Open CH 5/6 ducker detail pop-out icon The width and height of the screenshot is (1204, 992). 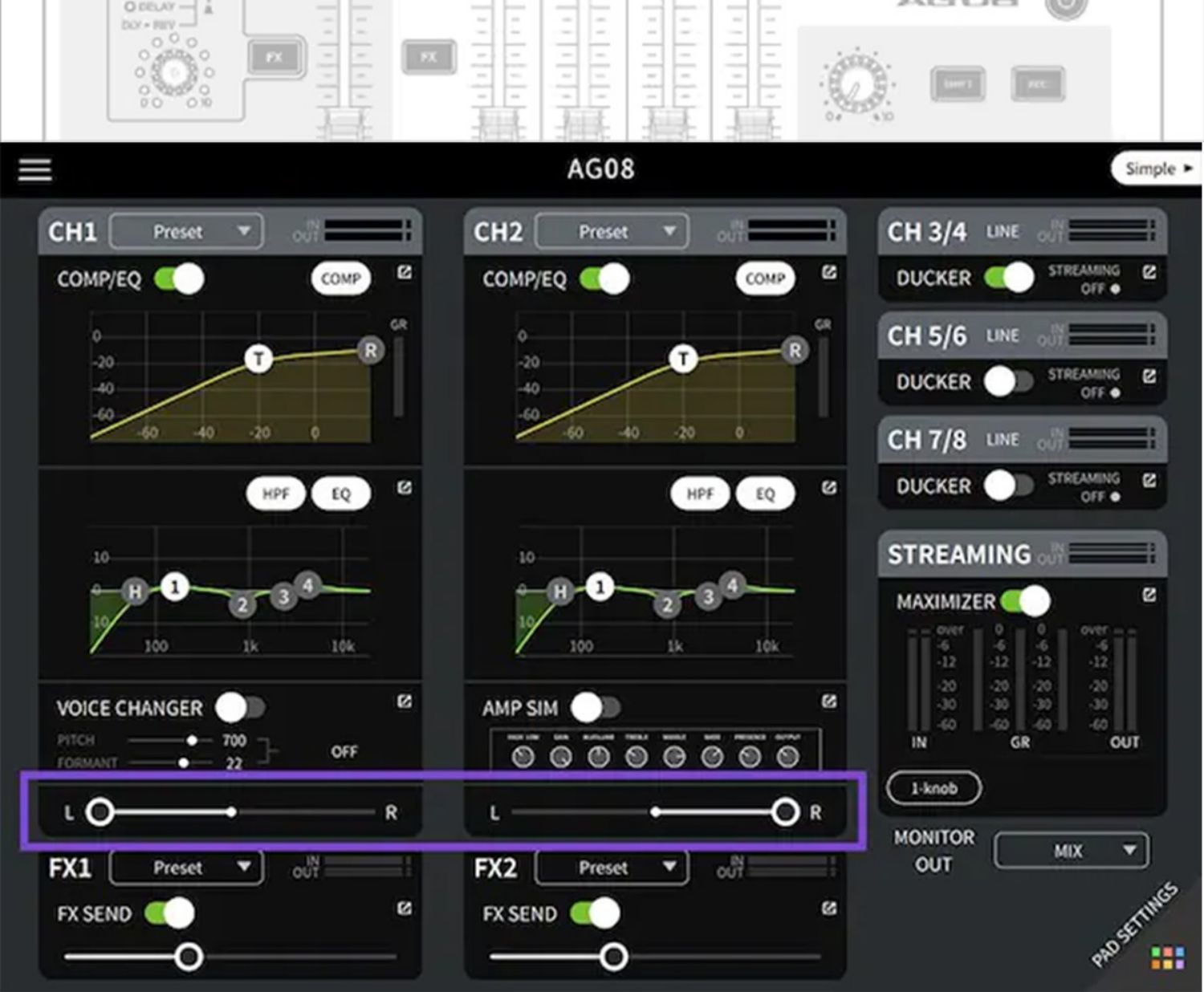[x=1149, y=376]
